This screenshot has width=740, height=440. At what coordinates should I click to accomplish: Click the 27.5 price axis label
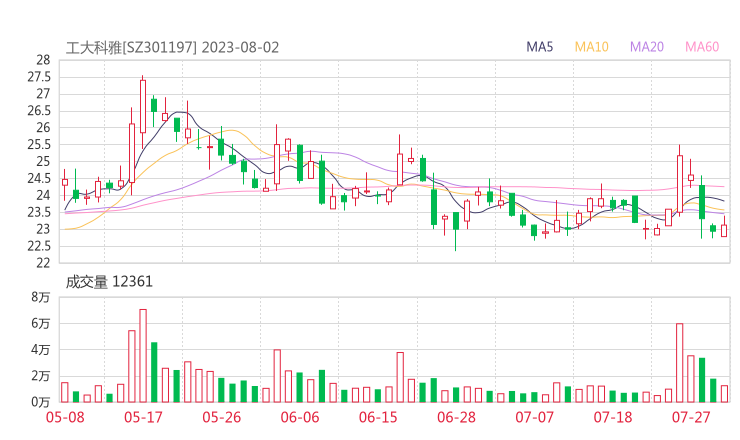click(x=39, y=77)
